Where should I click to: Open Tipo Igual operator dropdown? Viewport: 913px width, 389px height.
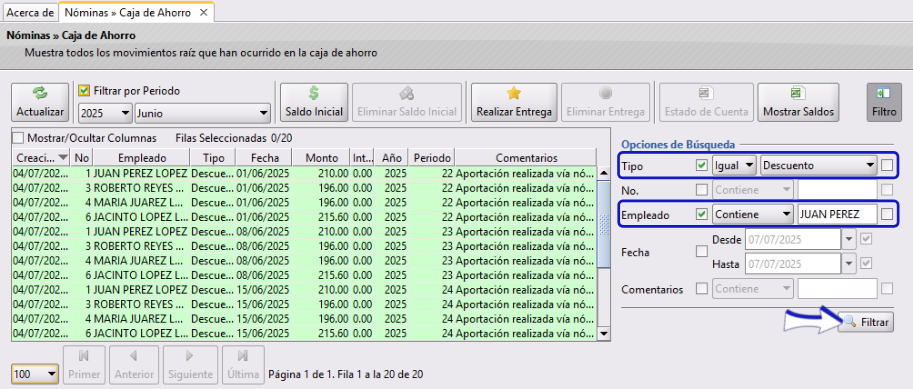(734, 165)
